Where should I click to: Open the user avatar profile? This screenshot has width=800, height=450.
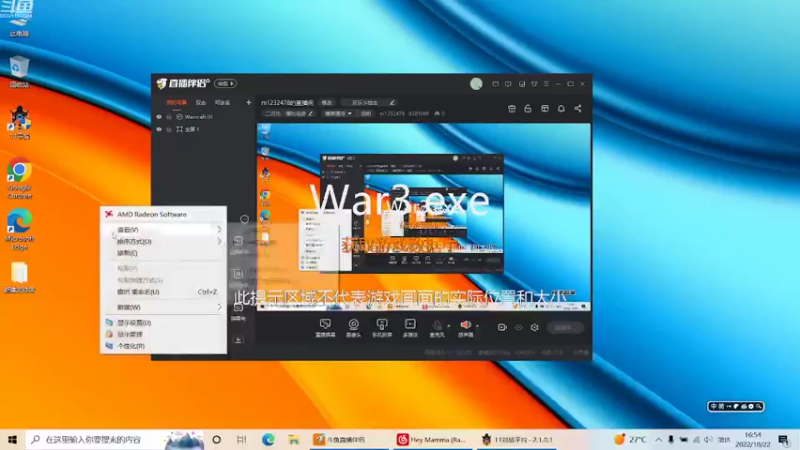[x=476, y=84]
